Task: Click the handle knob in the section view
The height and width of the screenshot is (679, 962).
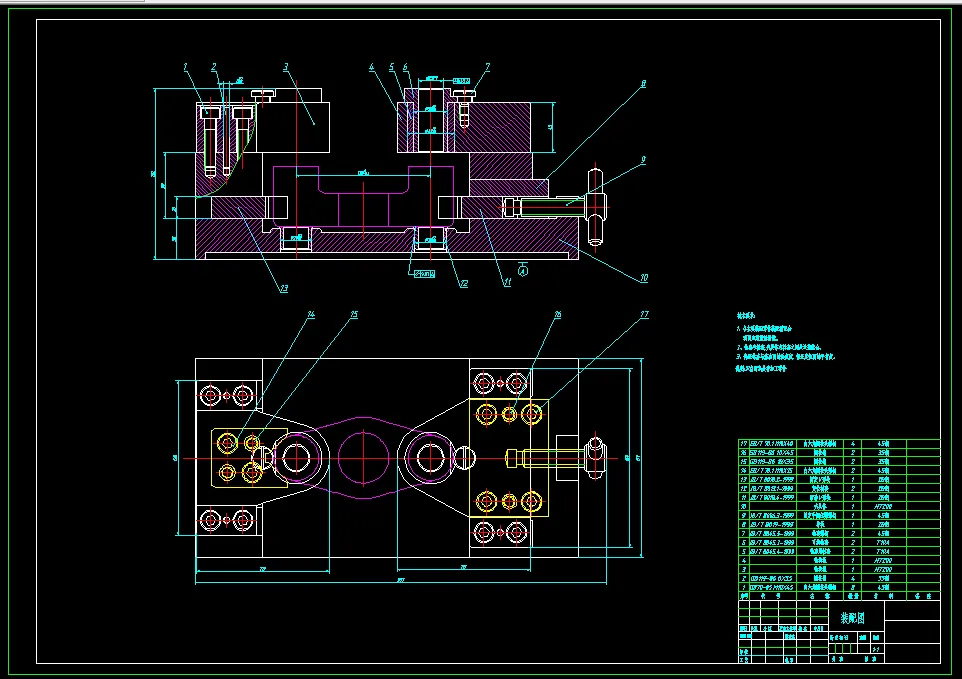Action: click(x=595, y=205)
